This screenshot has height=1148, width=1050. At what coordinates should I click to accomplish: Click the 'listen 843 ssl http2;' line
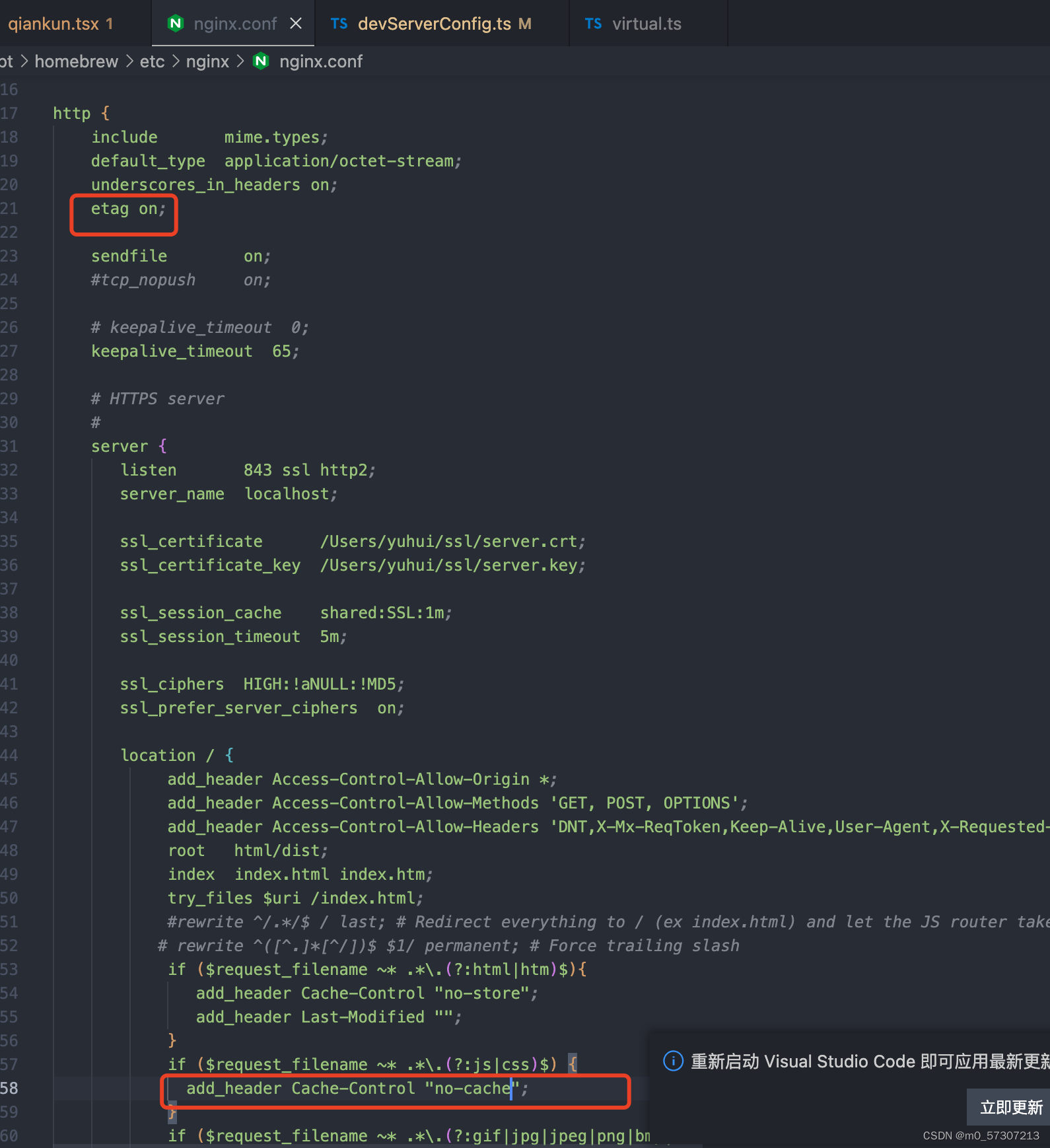tap(248, 470)
